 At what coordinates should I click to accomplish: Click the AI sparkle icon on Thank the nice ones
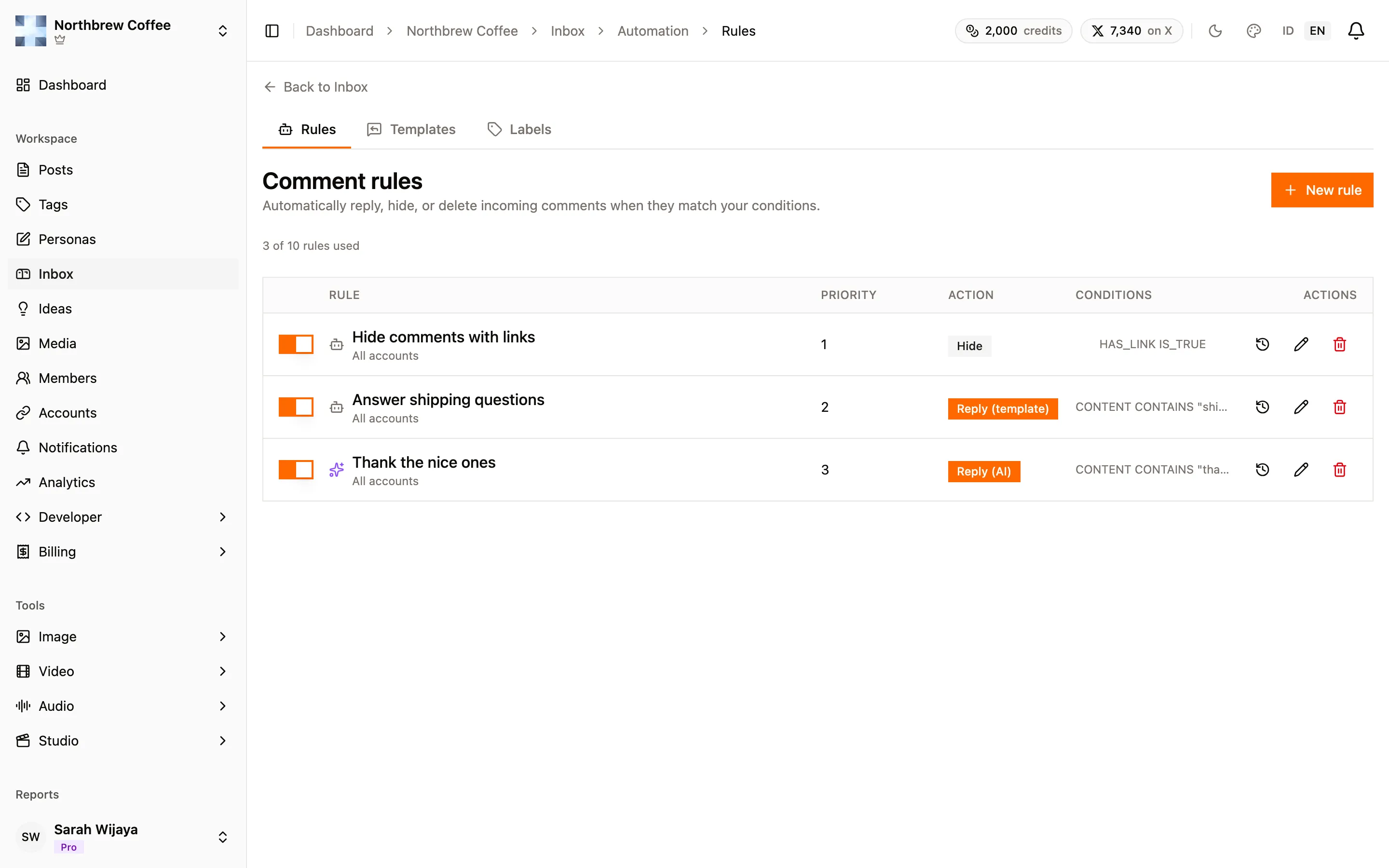pyautogui.click(x=336, y=470)
